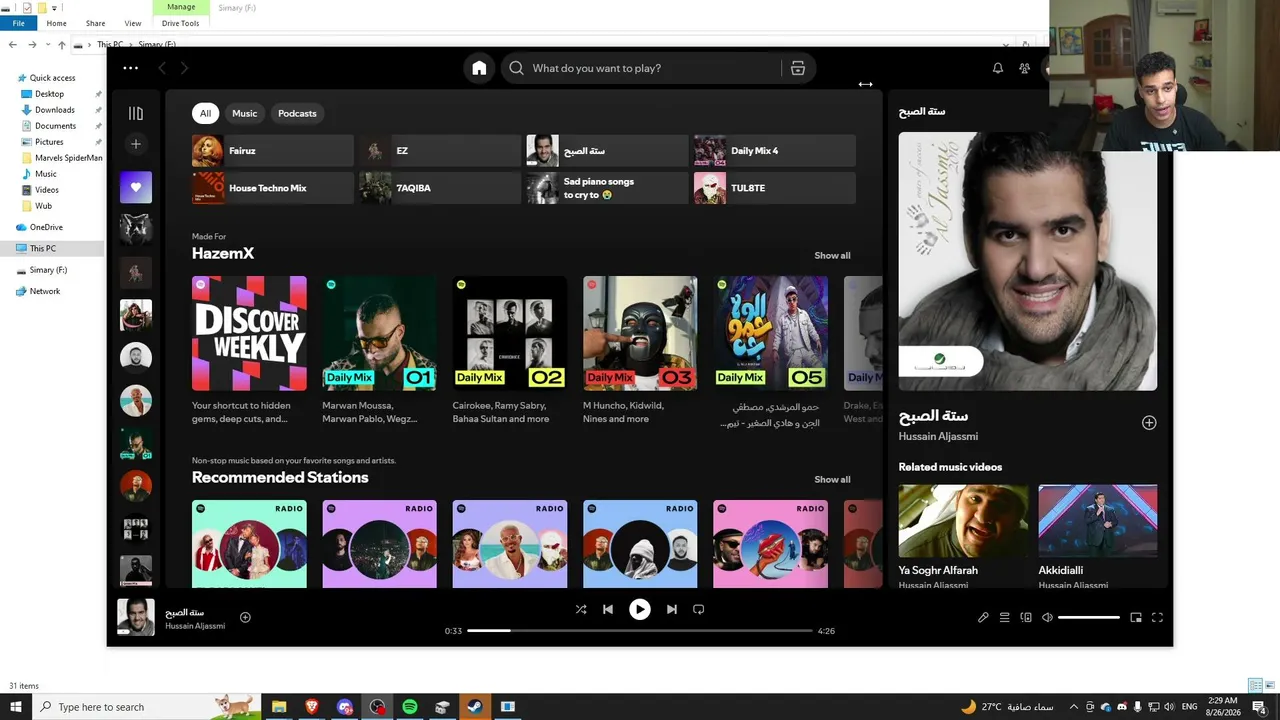Open Sad piano songs to cry to

(x=607, y=188)
